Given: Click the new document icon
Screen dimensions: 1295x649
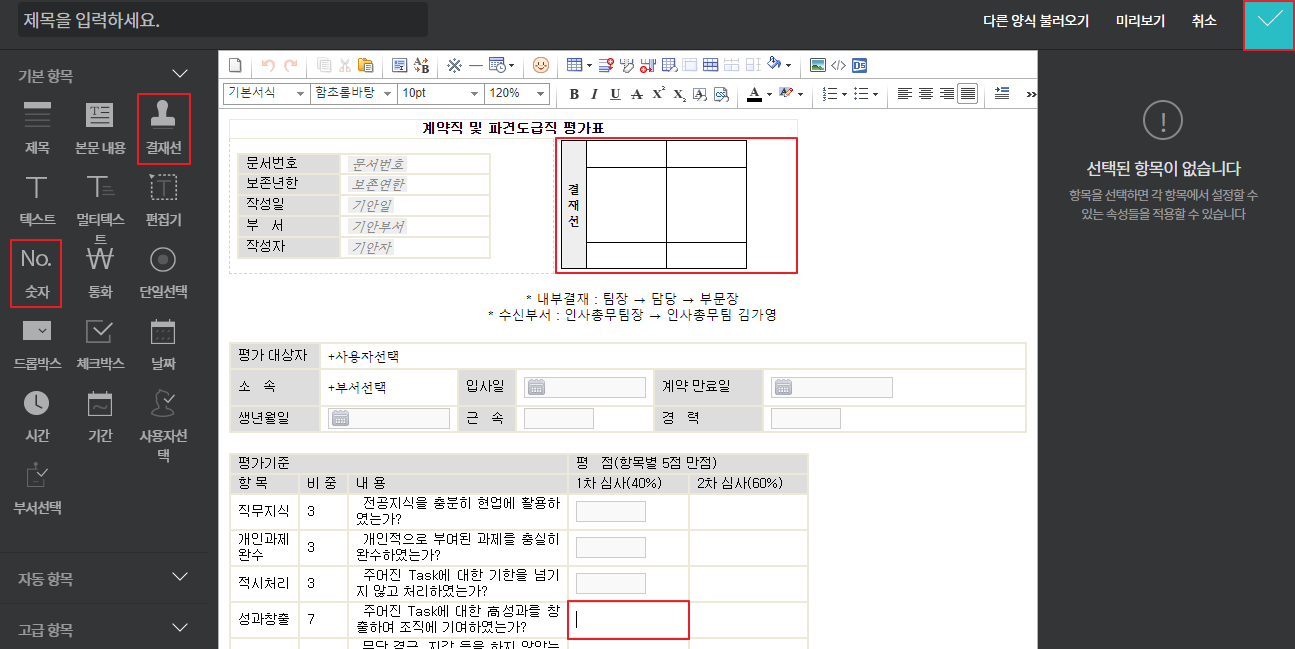Looking at the screenshot, I should [236, 65].
